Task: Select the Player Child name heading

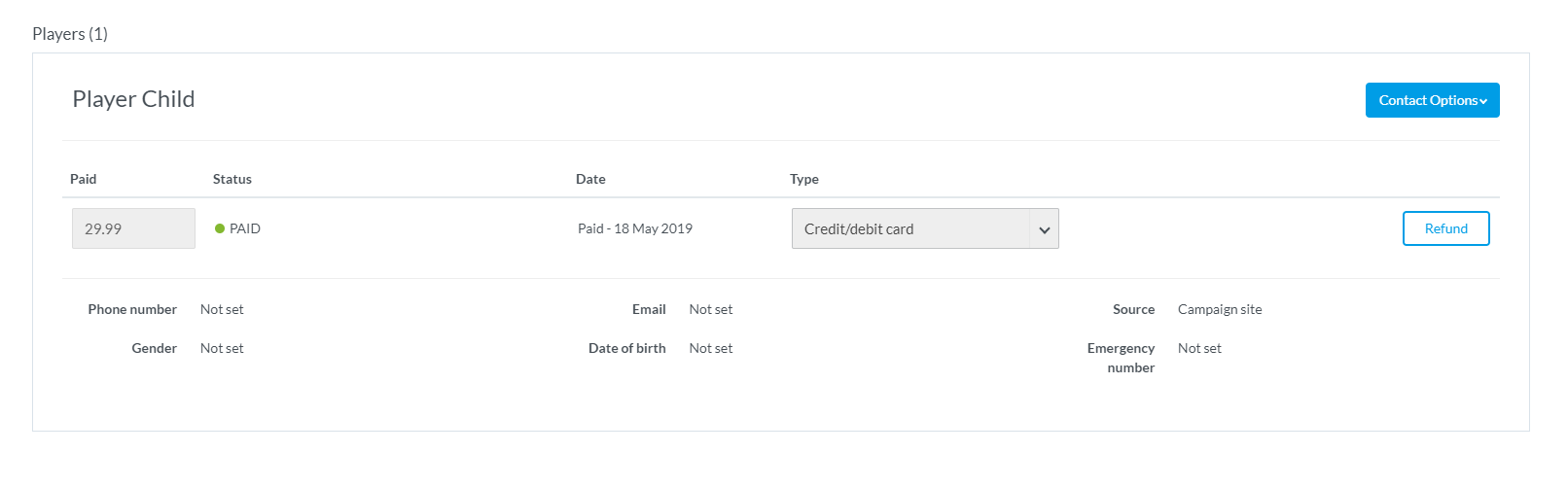Action: pyautogui.click(x=133, y=99)
